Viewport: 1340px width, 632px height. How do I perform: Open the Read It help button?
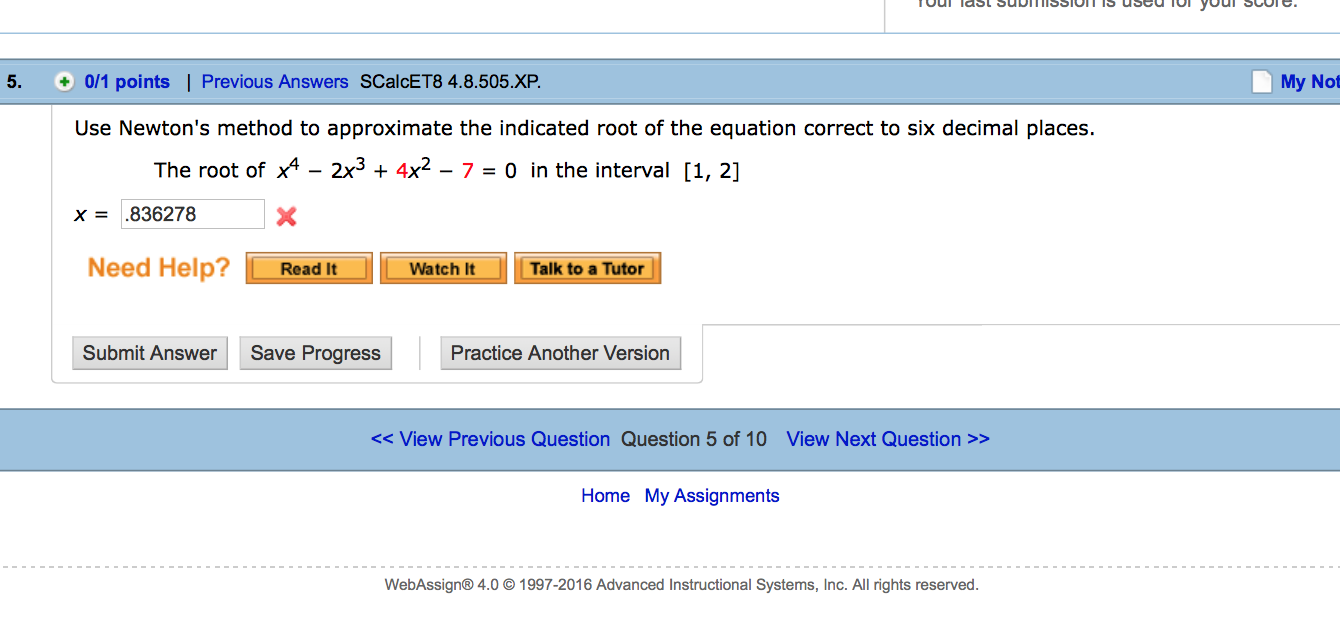[x=309, y=268]
